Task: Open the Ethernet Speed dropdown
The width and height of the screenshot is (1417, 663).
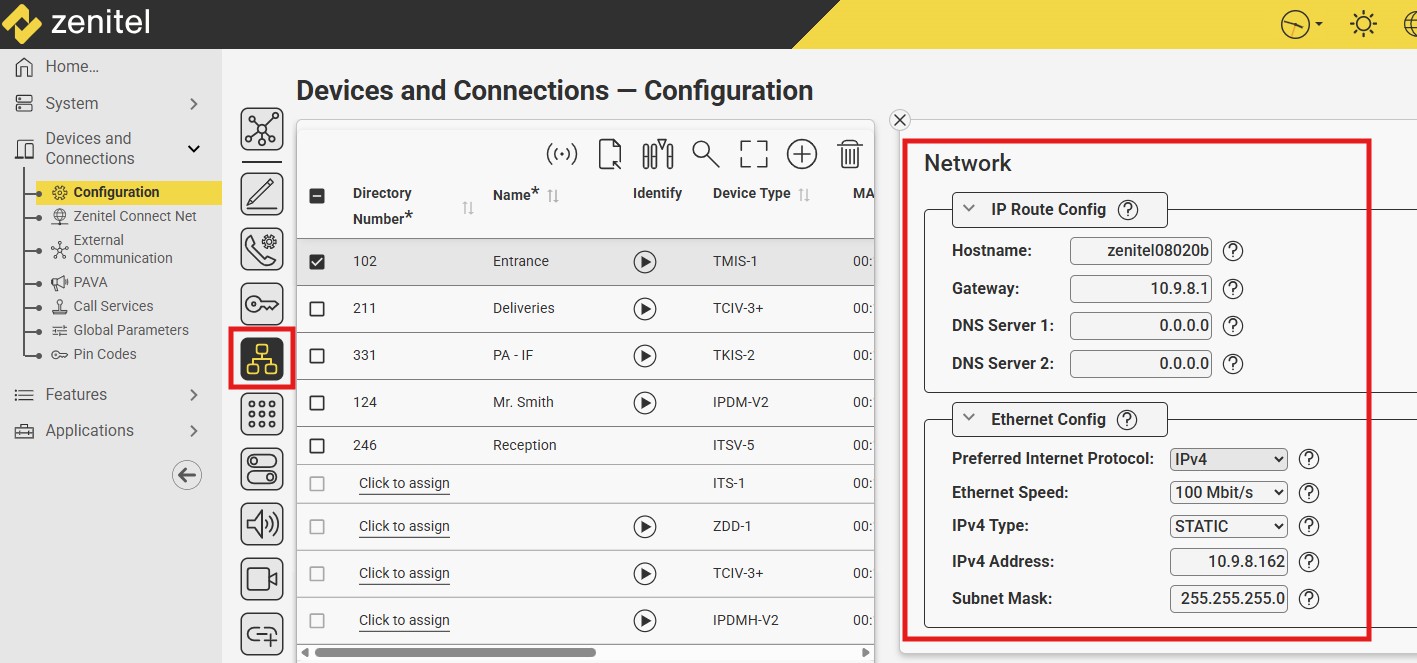Action: point(1228,492)
